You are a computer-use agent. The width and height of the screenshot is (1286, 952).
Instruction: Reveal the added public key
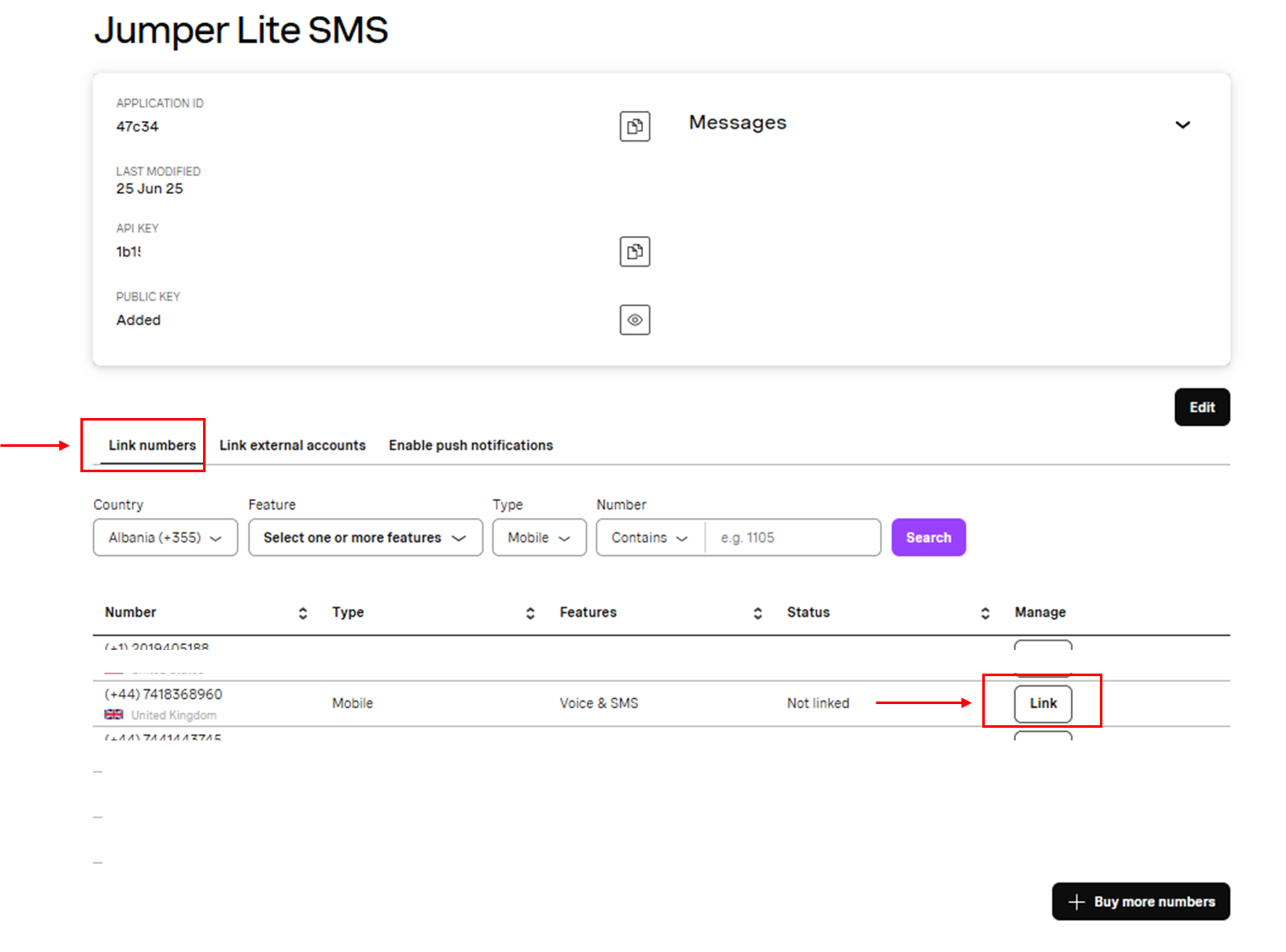[635, 320]
